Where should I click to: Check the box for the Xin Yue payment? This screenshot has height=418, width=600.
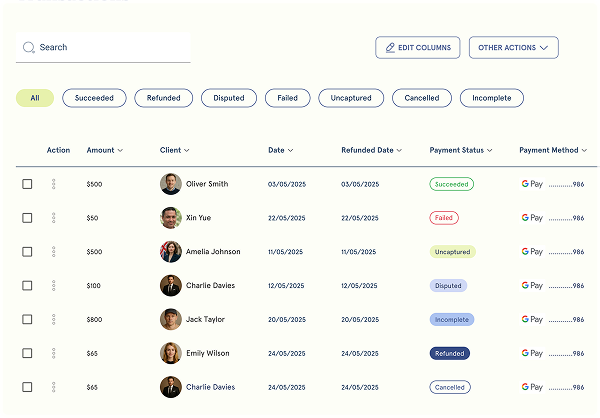(27, 218)
